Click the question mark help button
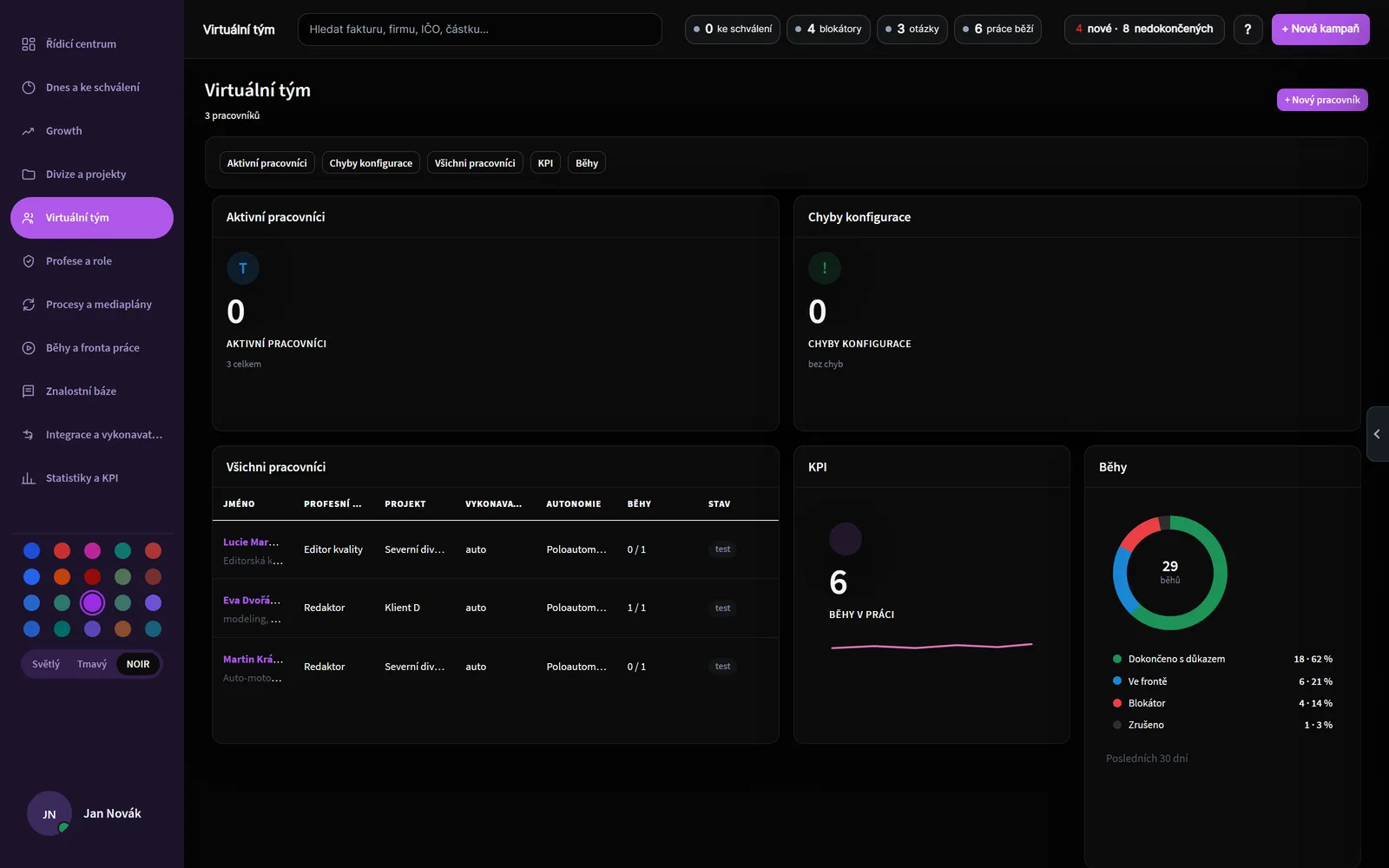 (1247, 30)
